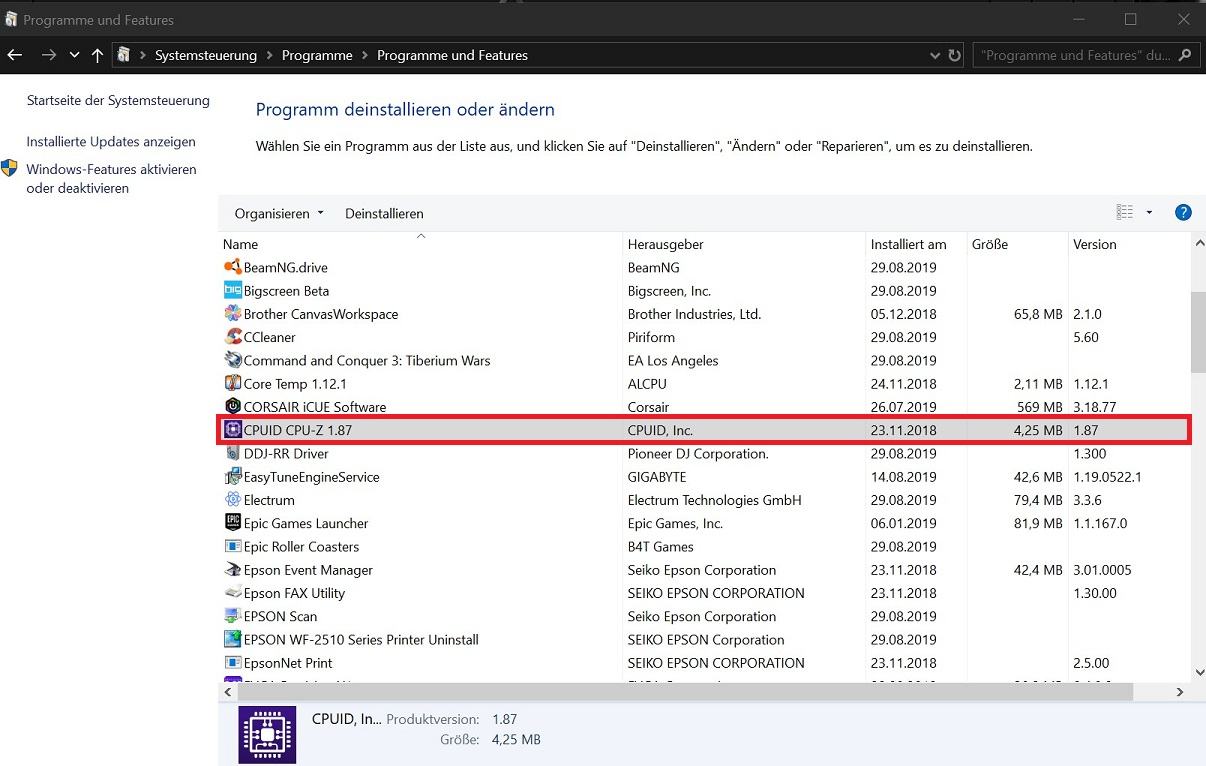Select the Pioneer DJ Corporation. cell
The image size is (1206, 766).
click(698, 454)
